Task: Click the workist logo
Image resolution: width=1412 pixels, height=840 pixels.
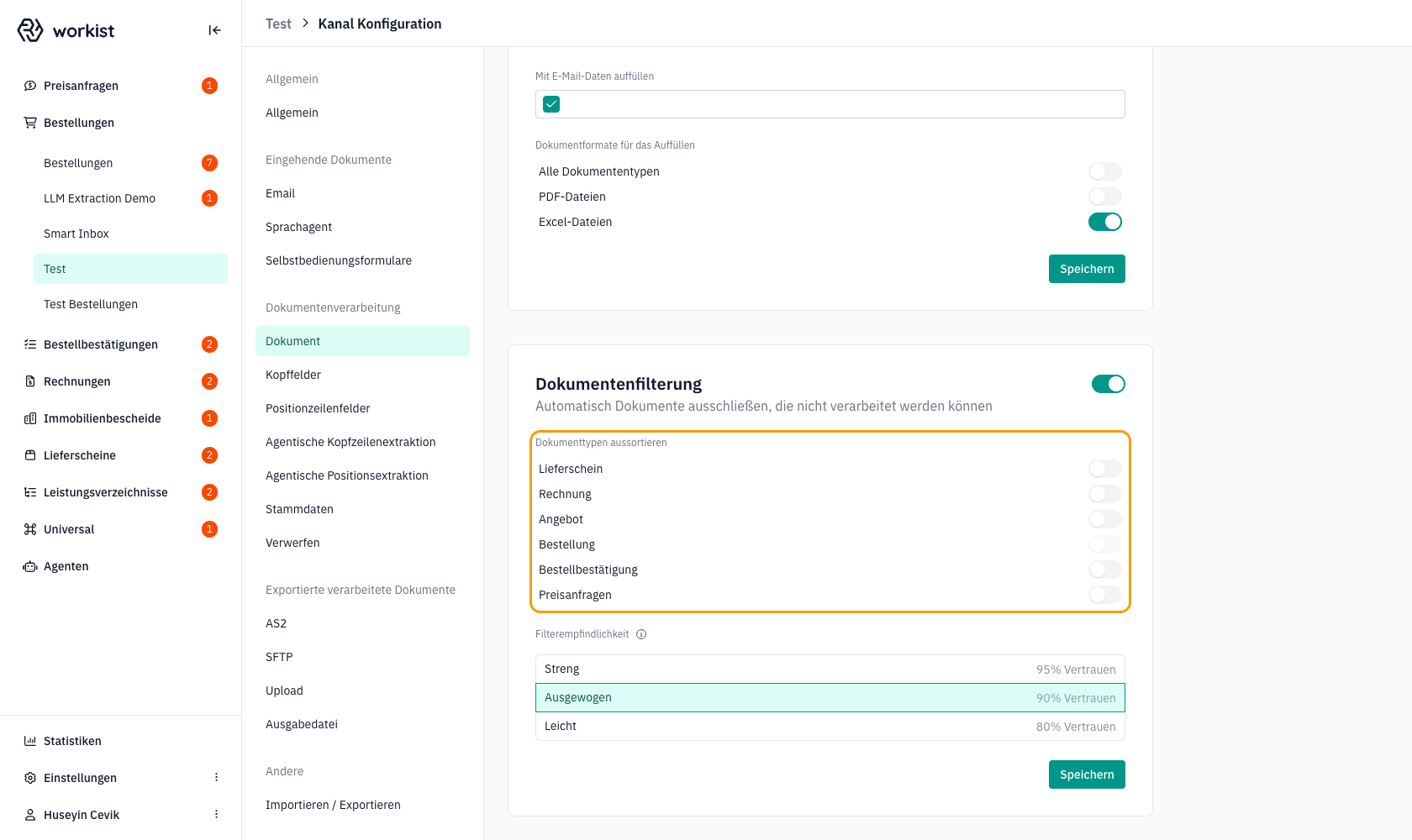Action: (x=66, y=30)
